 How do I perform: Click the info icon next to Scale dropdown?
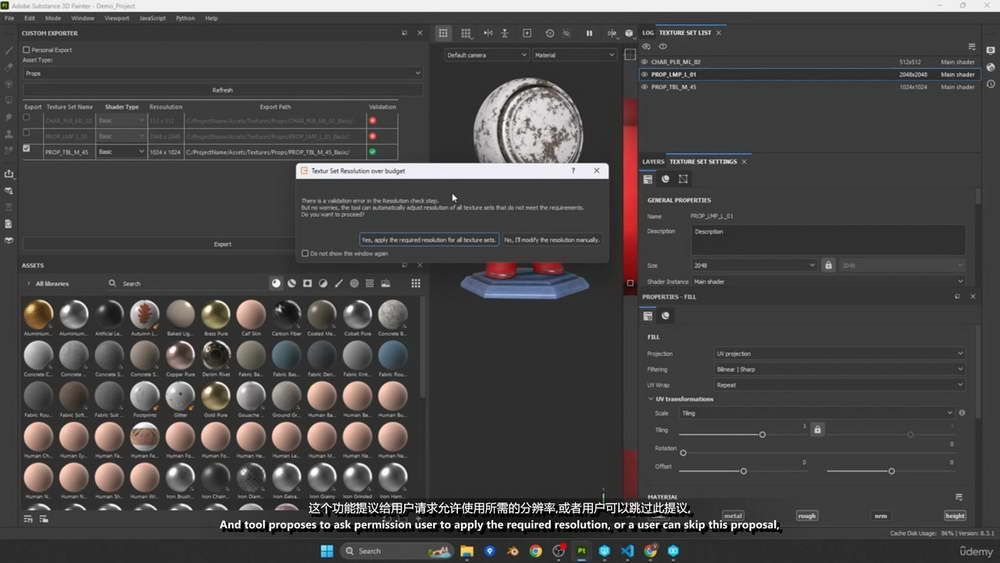pyautogui.click(x=962, y=413)
